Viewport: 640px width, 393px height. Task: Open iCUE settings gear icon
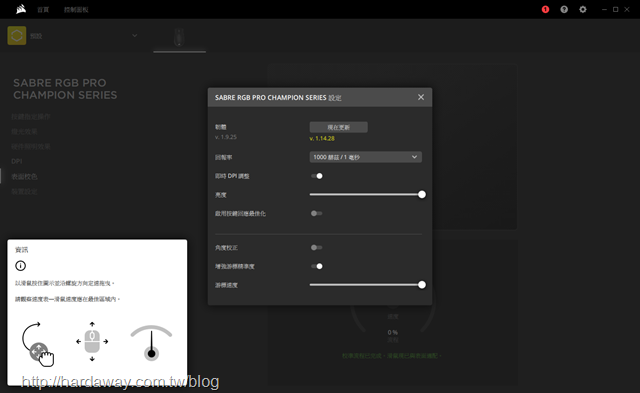pyautogui.click(x=583, y=9)
